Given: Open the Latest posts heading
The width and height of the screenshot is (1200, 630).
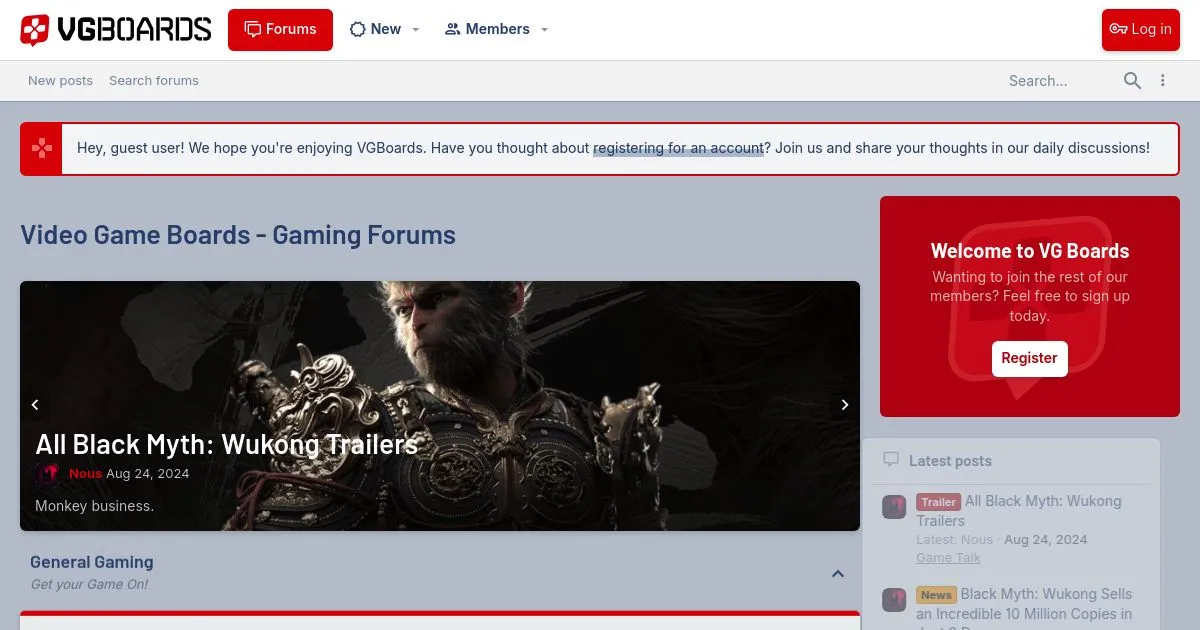Looking at the screenshot, I should (x=950, y=461).
